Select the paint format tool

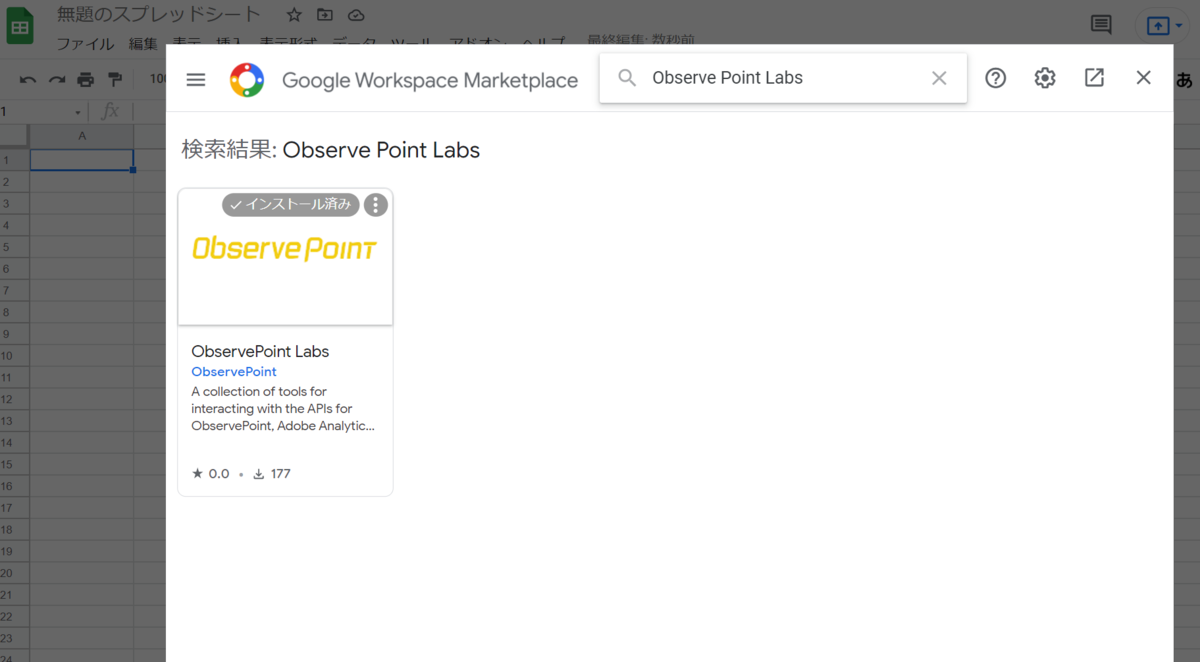(x=115, y=80)
